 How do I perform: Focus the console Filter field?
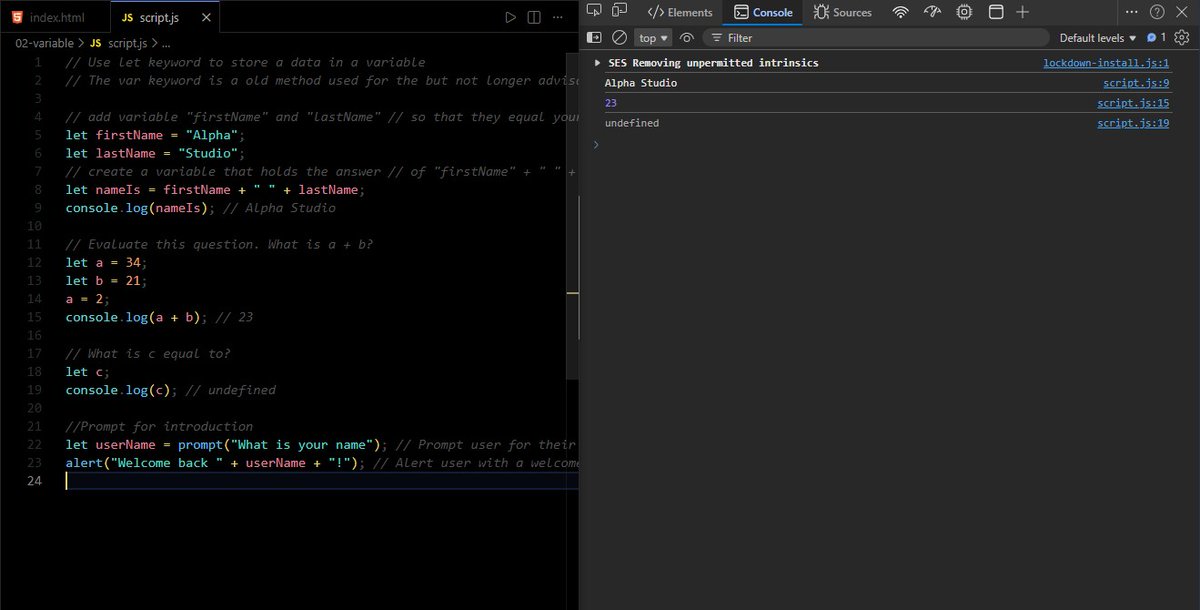(875, 38)
